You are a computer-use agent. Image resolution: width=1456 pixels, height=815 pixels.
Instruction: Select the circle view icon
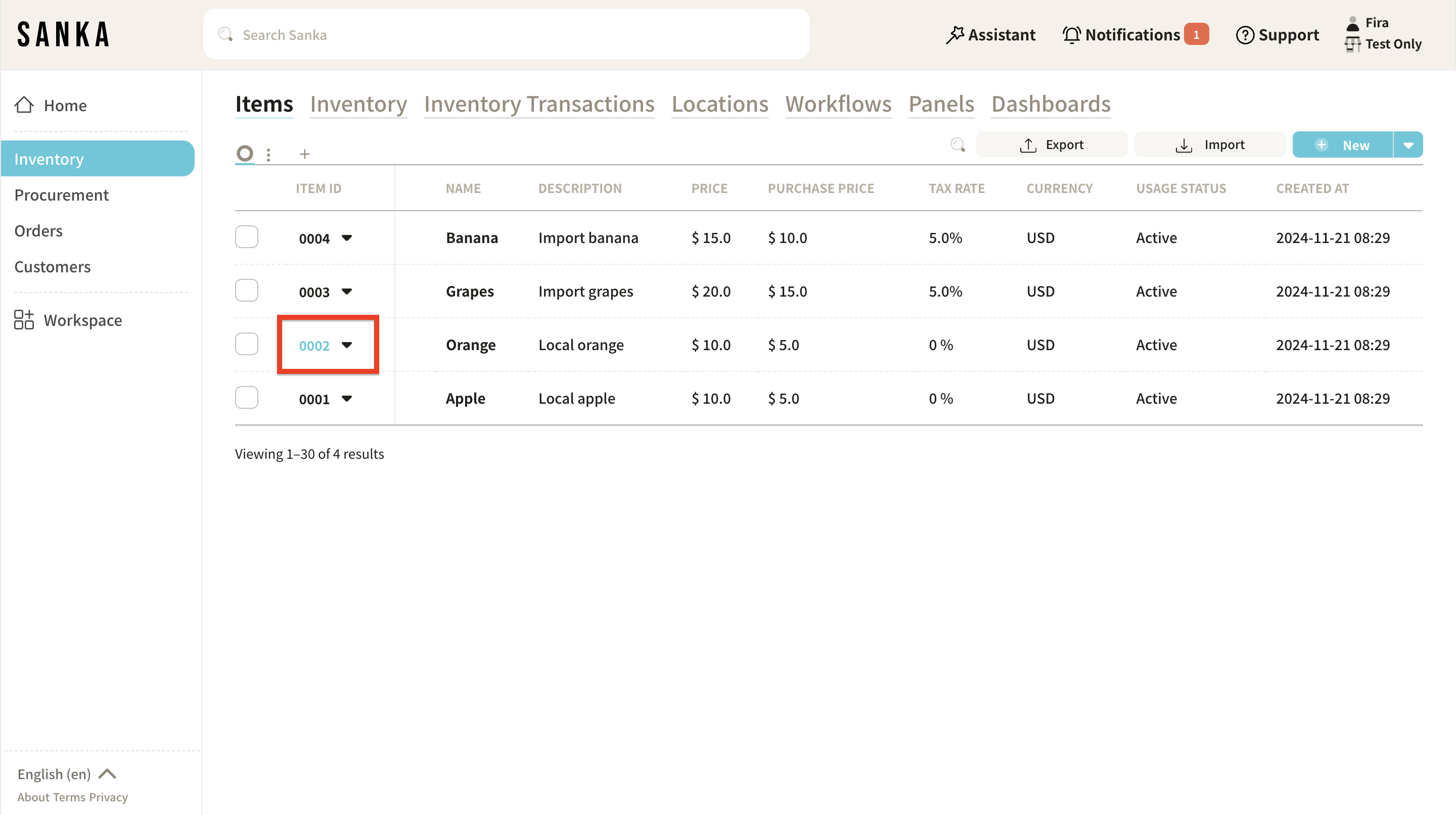pos(245,153)
